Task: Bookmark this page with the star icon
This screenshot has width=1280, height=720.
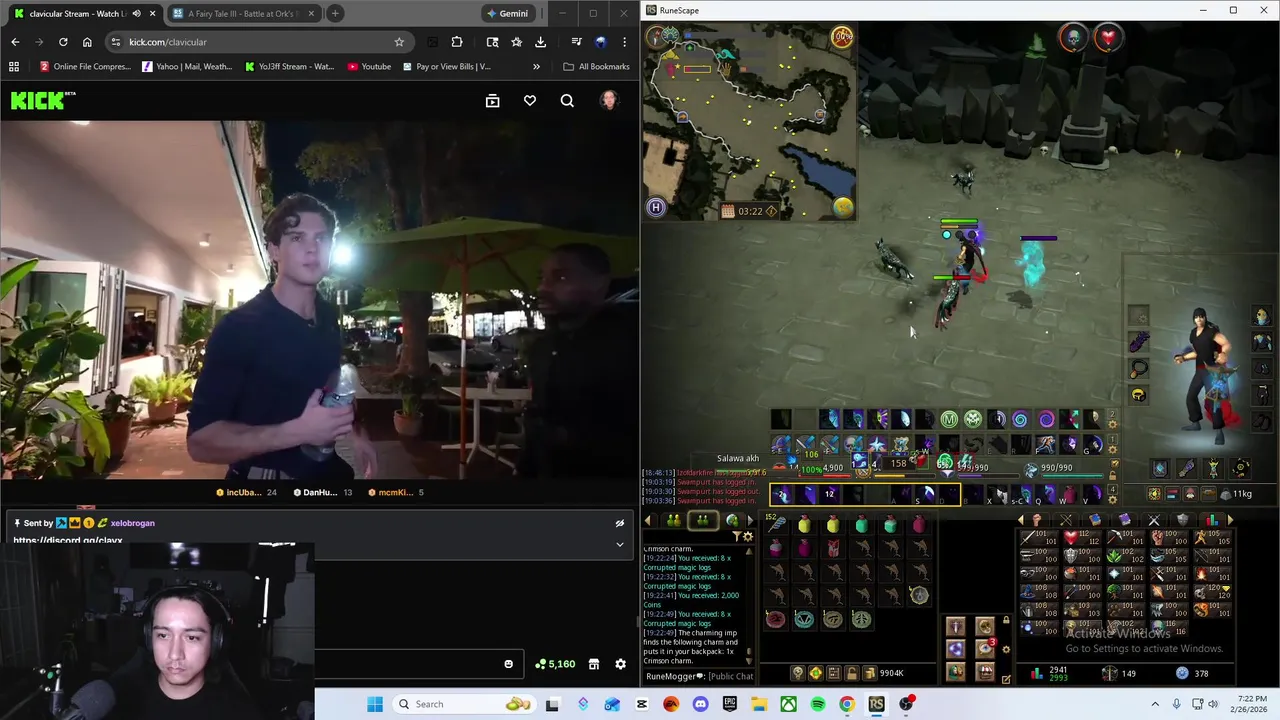Action: click(399, 42)
